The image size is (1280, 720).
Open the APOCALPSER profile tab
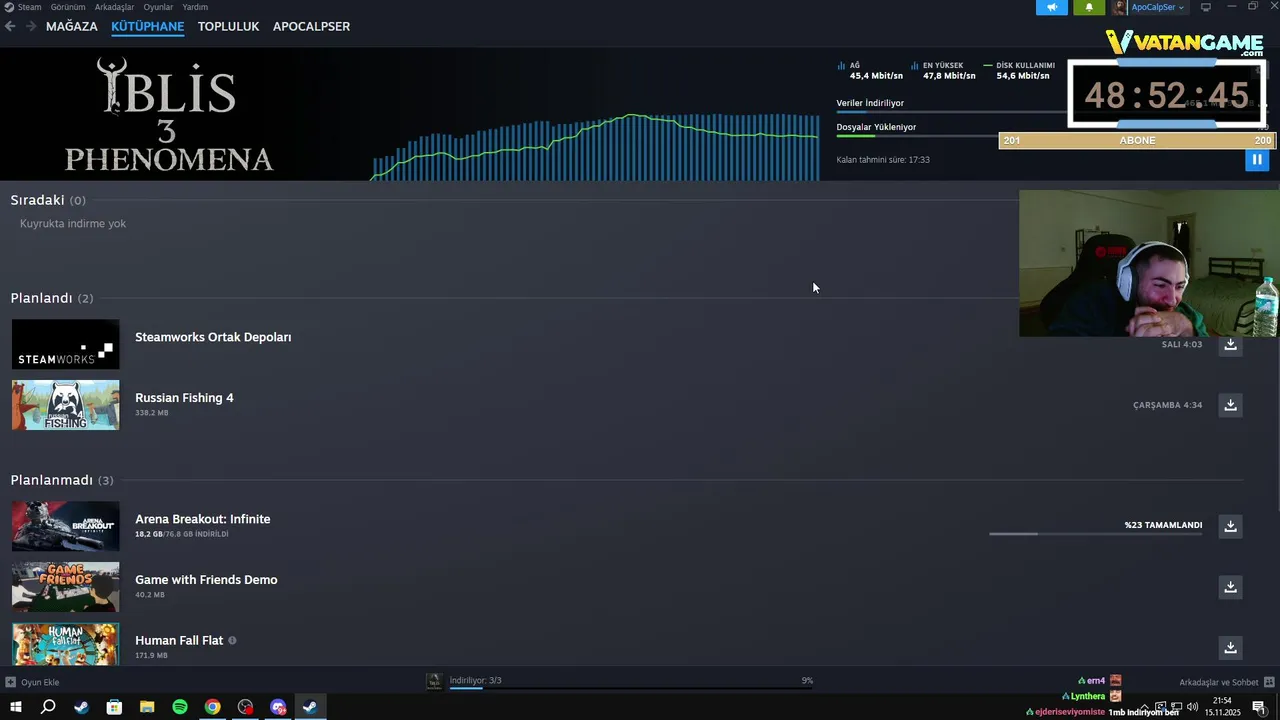click(x=311, y=26)
